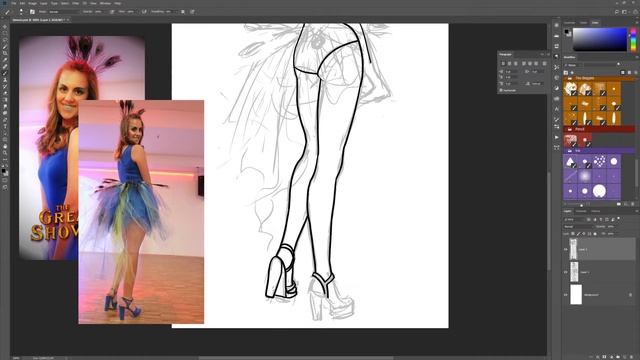Screen dimensions: 640x360
Task: Switch to the Channels tab
Action: pyautogui.click(x=581, y=211)
